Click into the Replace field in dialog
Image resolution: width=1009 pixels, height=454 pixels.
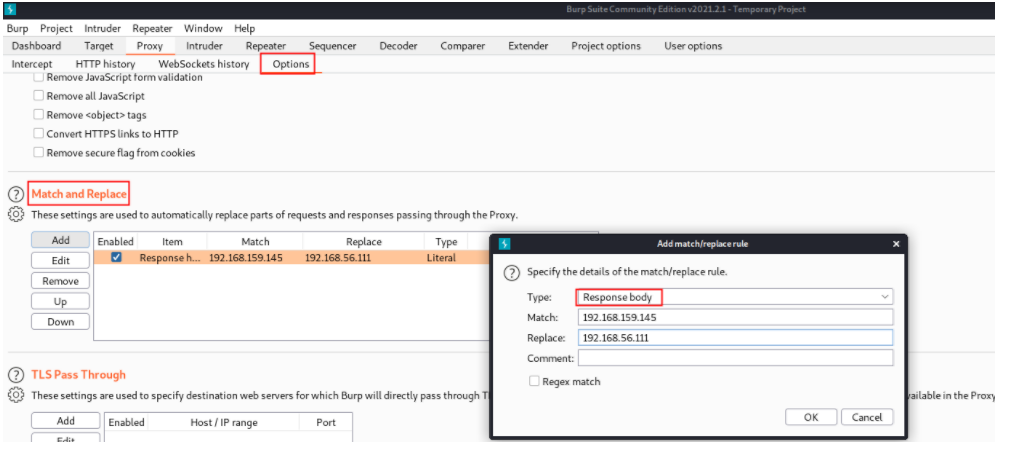pos(735,338)
